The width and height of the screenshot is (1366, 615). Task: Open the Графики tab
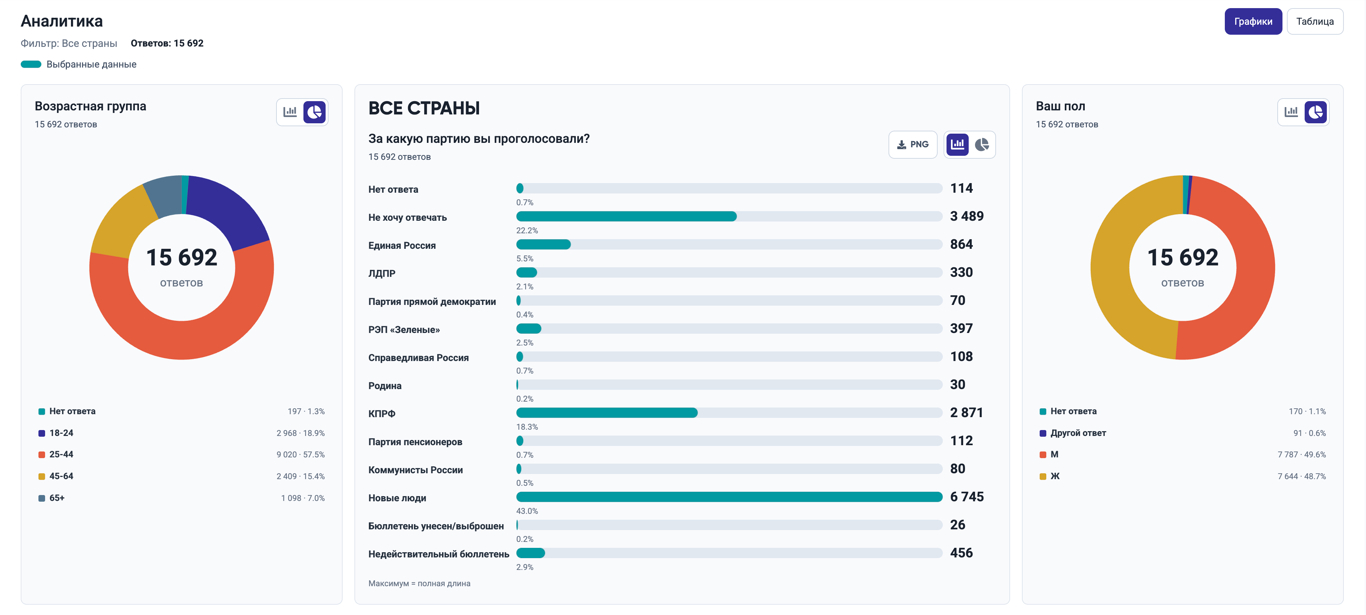click(1253, 21)
